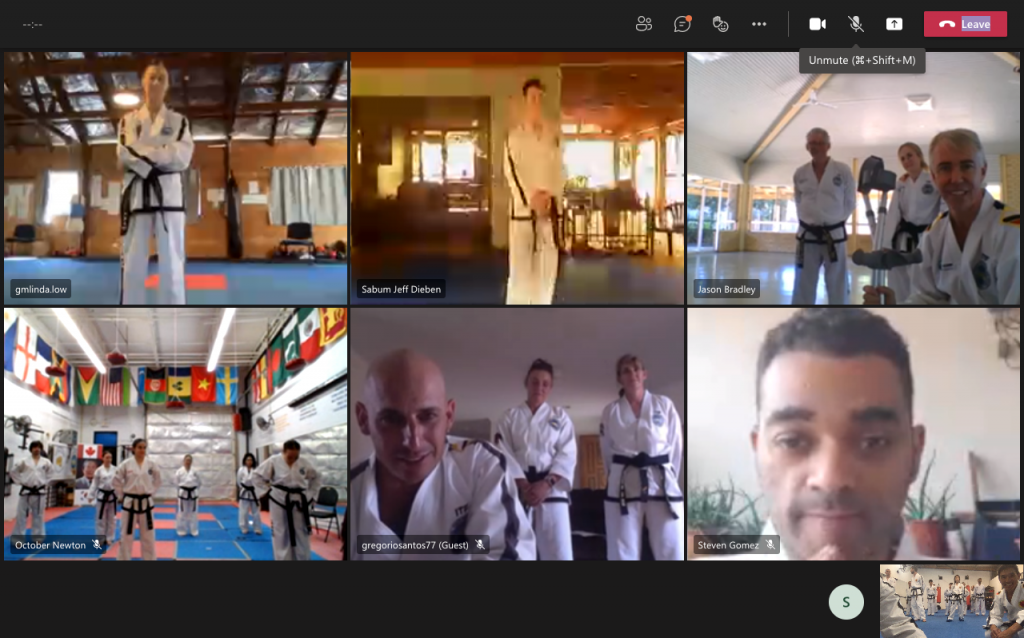Image resolution: width=1024 pixels, height=638 pixels.
Task: Turn off the camera
Action: [818, 24]
